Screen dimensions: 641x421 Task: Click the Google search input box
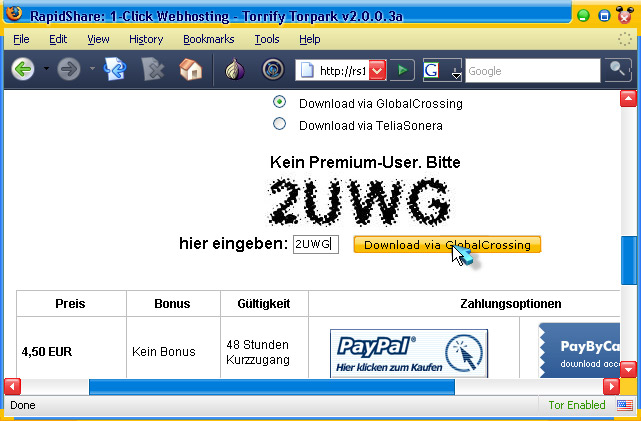[x=533, y=71]
